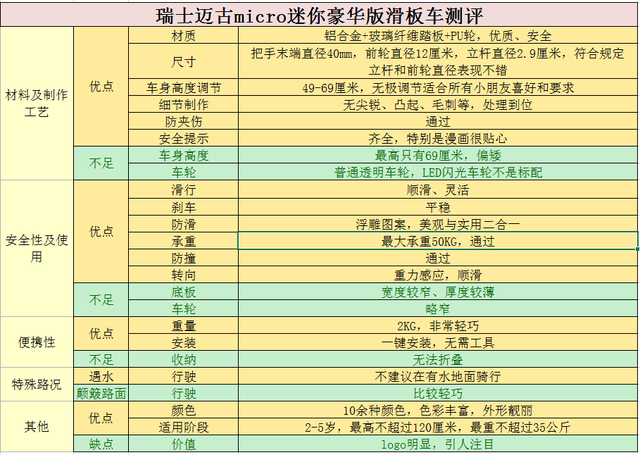Select the '细节制作' cell
The image size is (640, 455).
point(183,104)
